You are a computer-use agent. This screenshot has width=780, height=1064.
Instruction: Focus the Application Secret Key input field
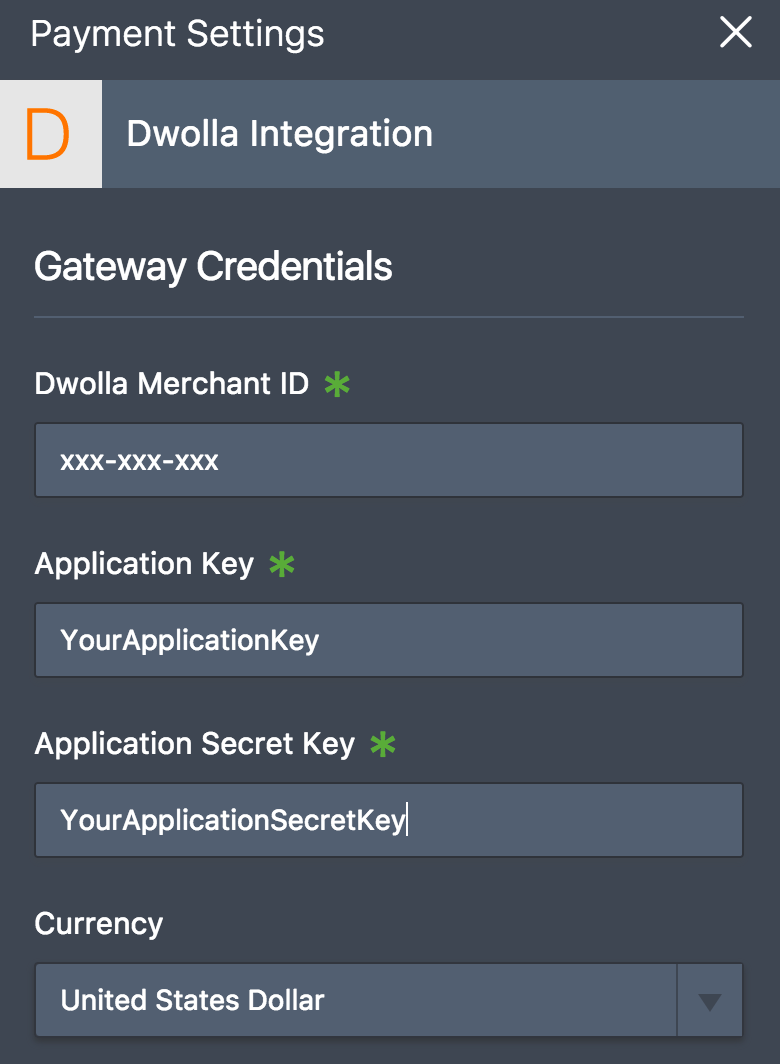[x=389, y=820]
